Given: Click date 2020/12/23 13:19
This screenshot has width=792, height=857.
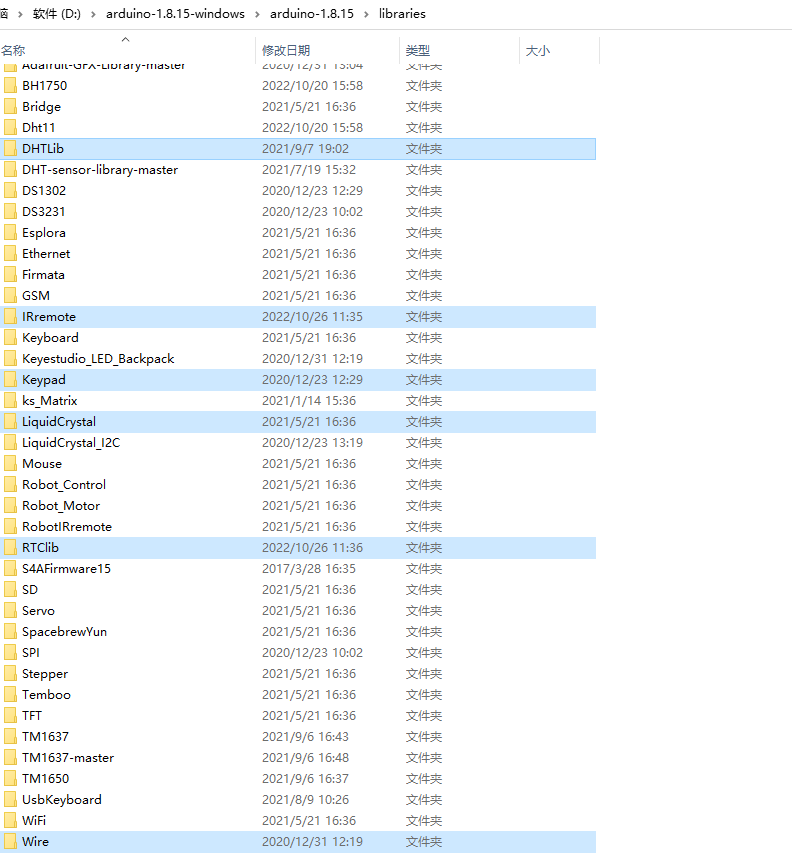Looking at the screenshot, I should pos(313,443).
